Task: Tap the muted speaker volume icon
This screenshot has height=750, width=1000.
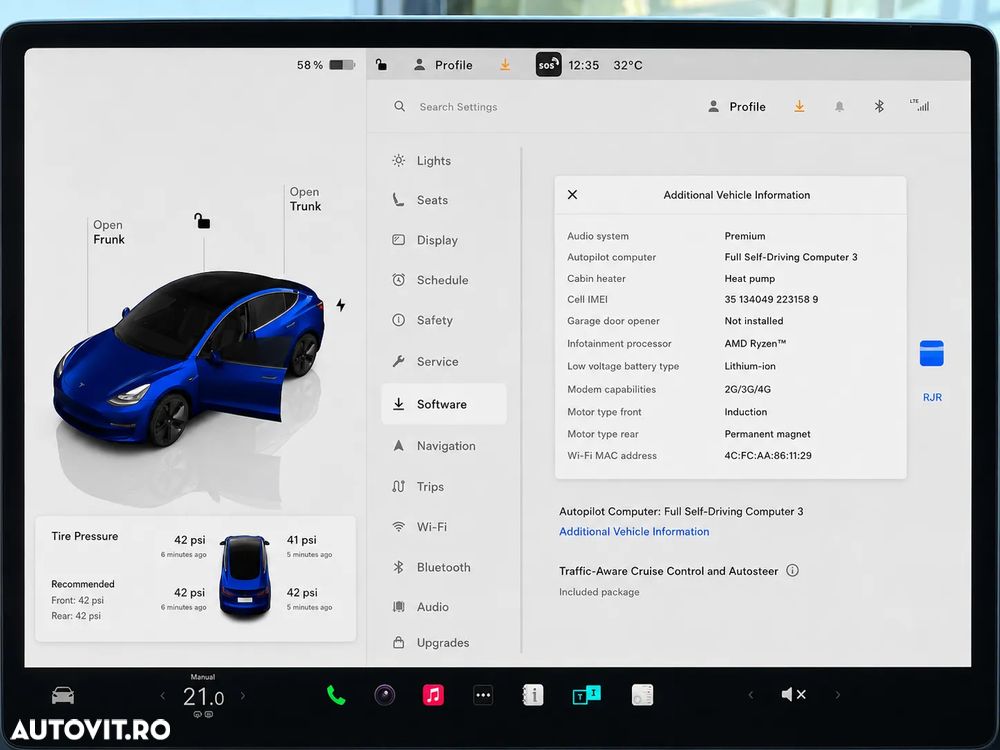Action: [793, 695]
